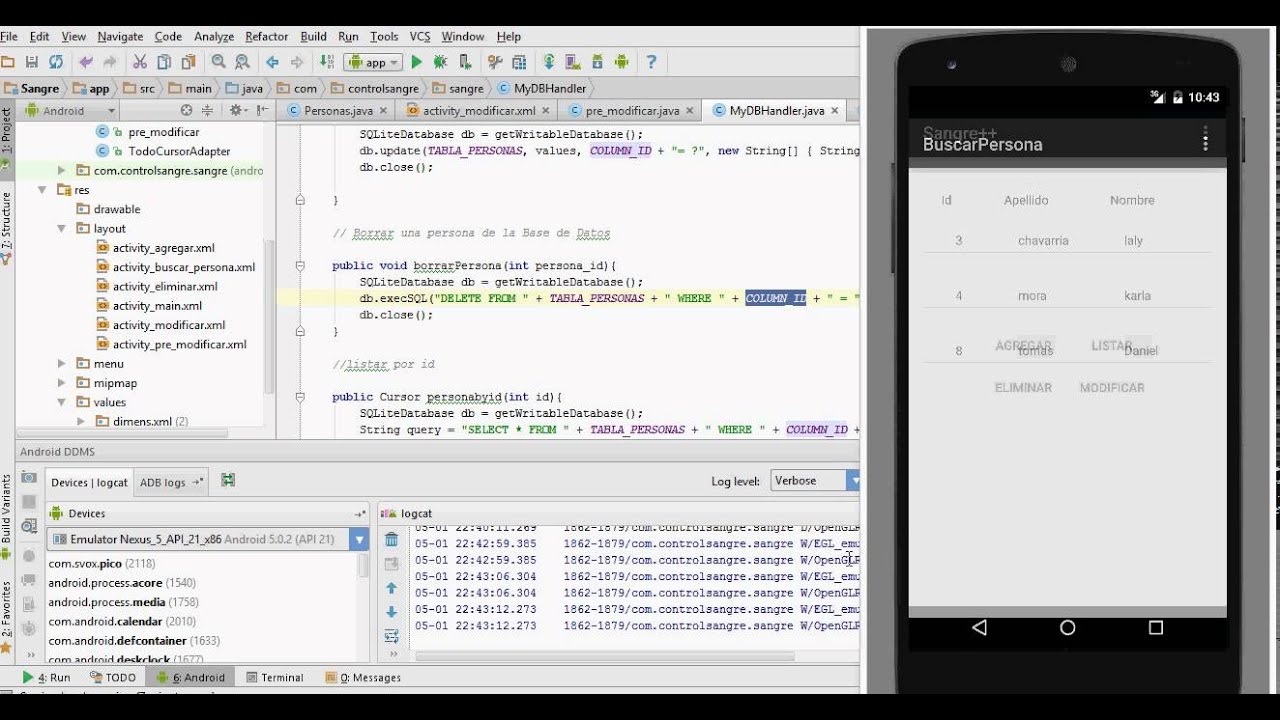The image size is (1280, 720).
Task: Click the screen capture camera icon in DDMS
Action: coord(29,478)
